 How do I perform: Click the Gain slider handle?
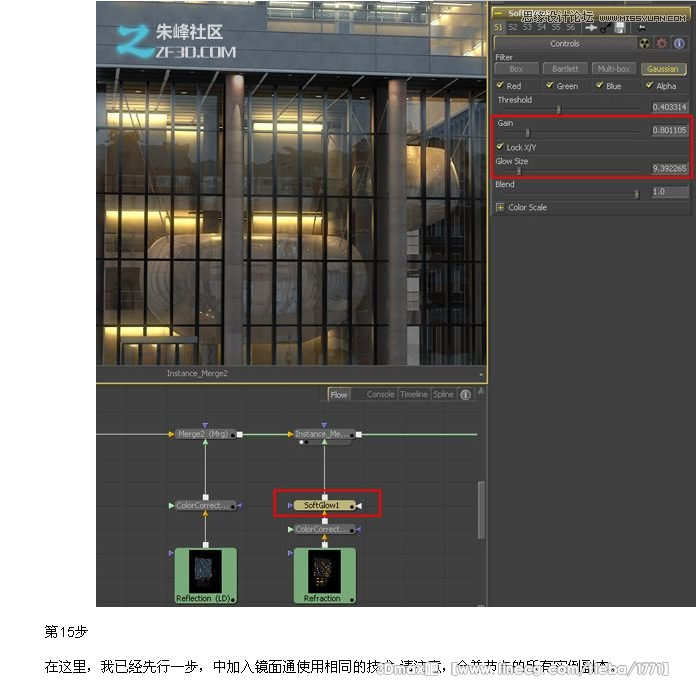(x=528, y=133)
